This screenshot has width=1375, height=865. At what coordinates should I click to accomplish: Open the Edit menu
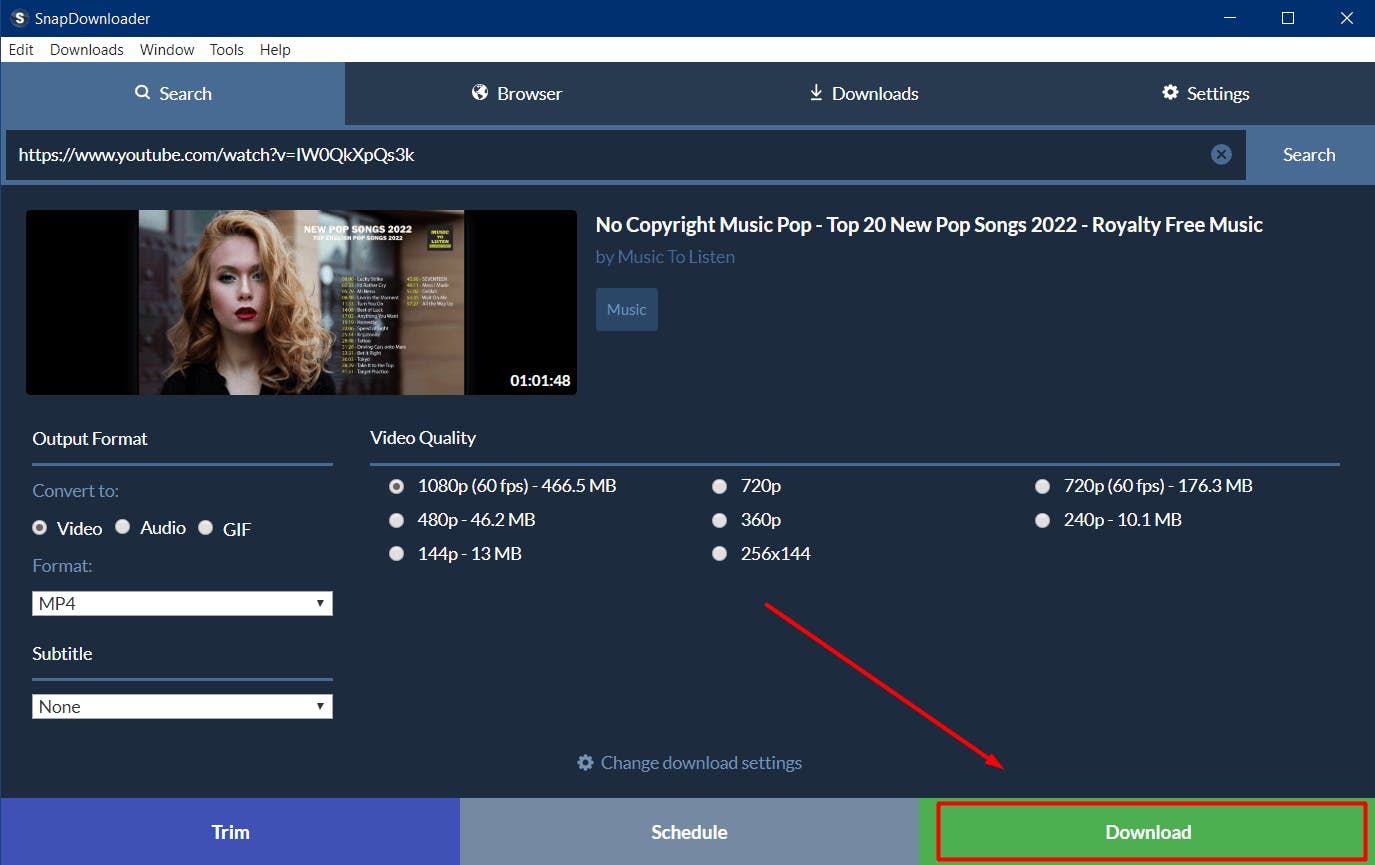click(21, 49)
